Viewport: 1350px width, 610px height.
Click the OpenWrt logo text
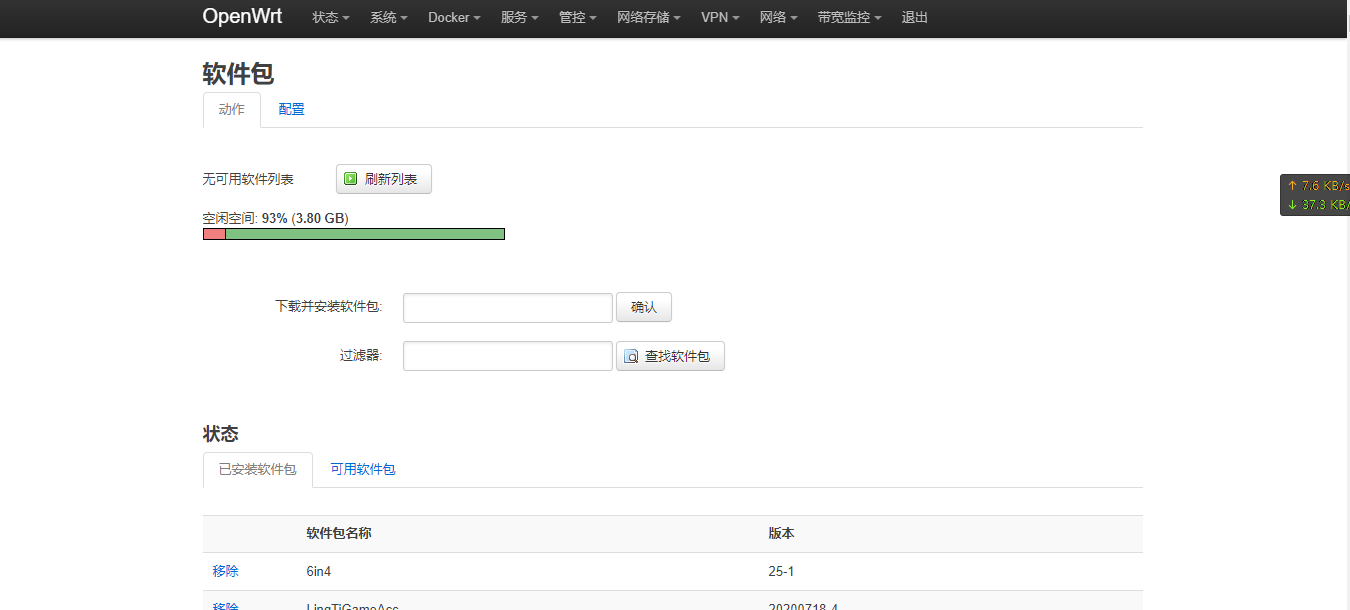242,17
